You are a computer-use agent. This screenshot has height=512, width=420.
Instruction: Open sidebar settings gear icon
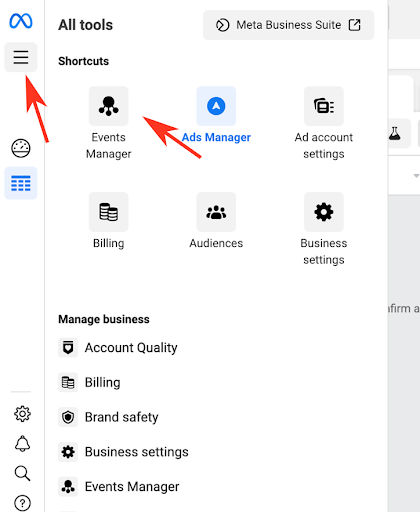click(22, 414)
